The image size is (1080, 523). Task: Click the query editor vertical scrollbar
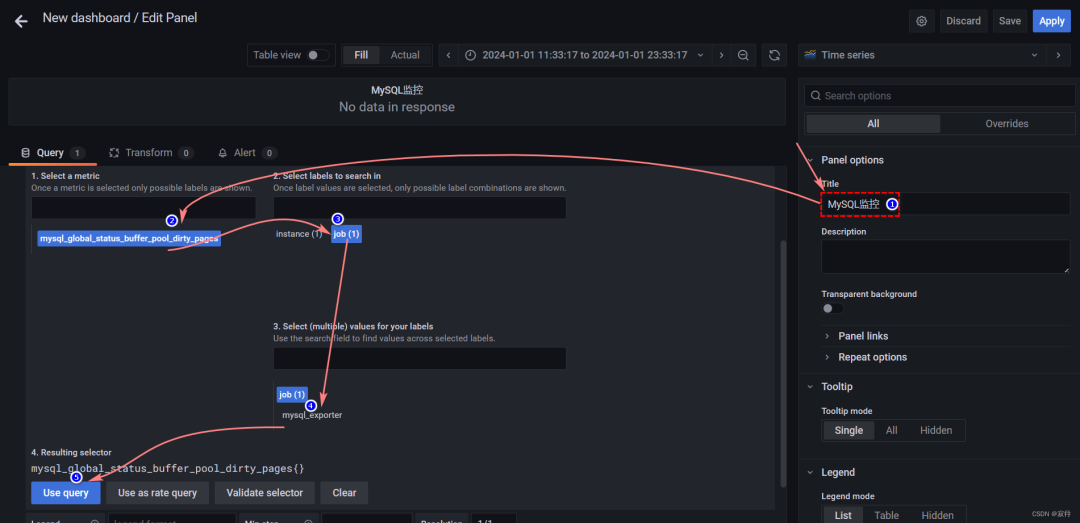point(781,363)
